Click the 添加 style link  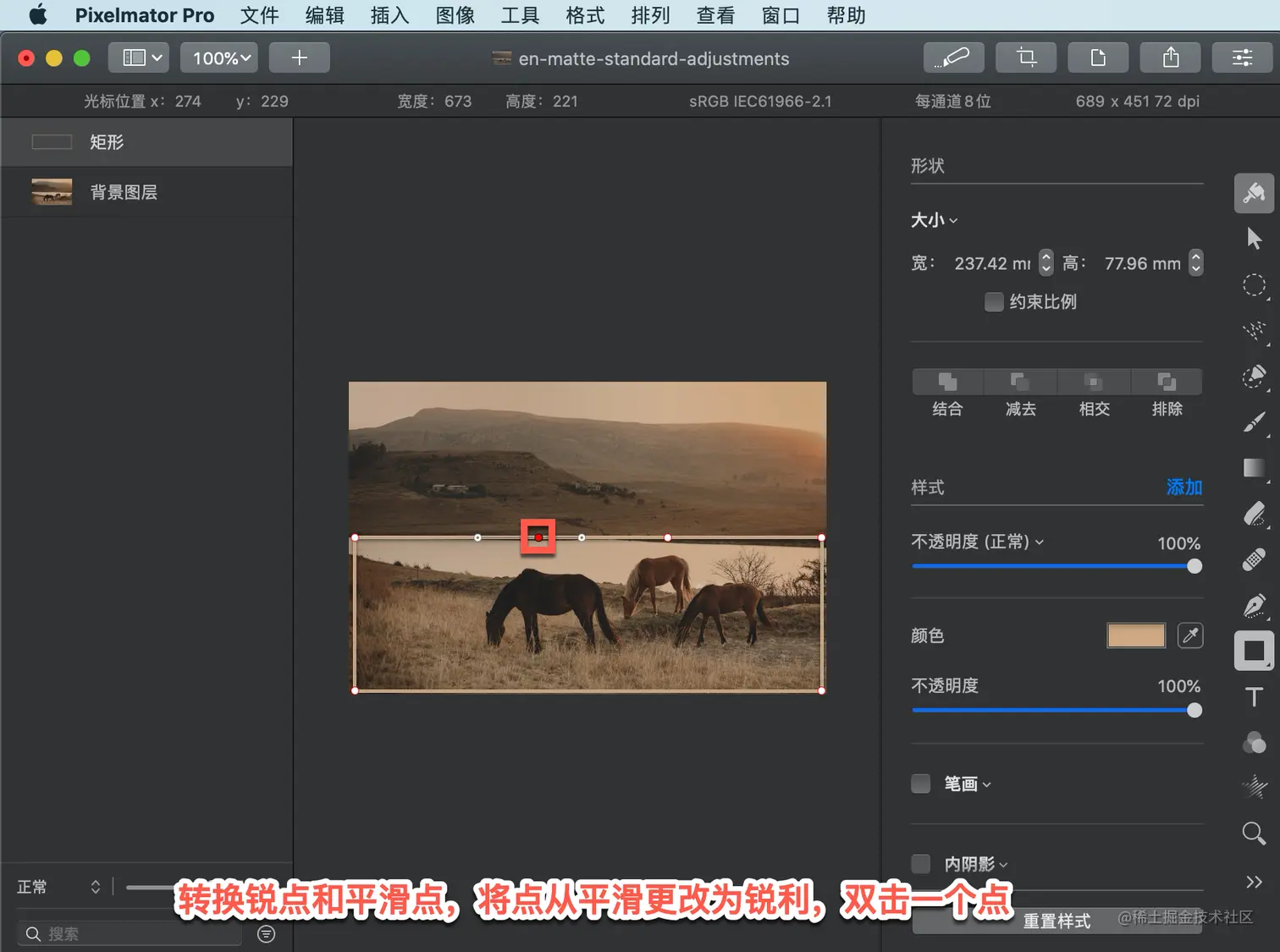1184,487
